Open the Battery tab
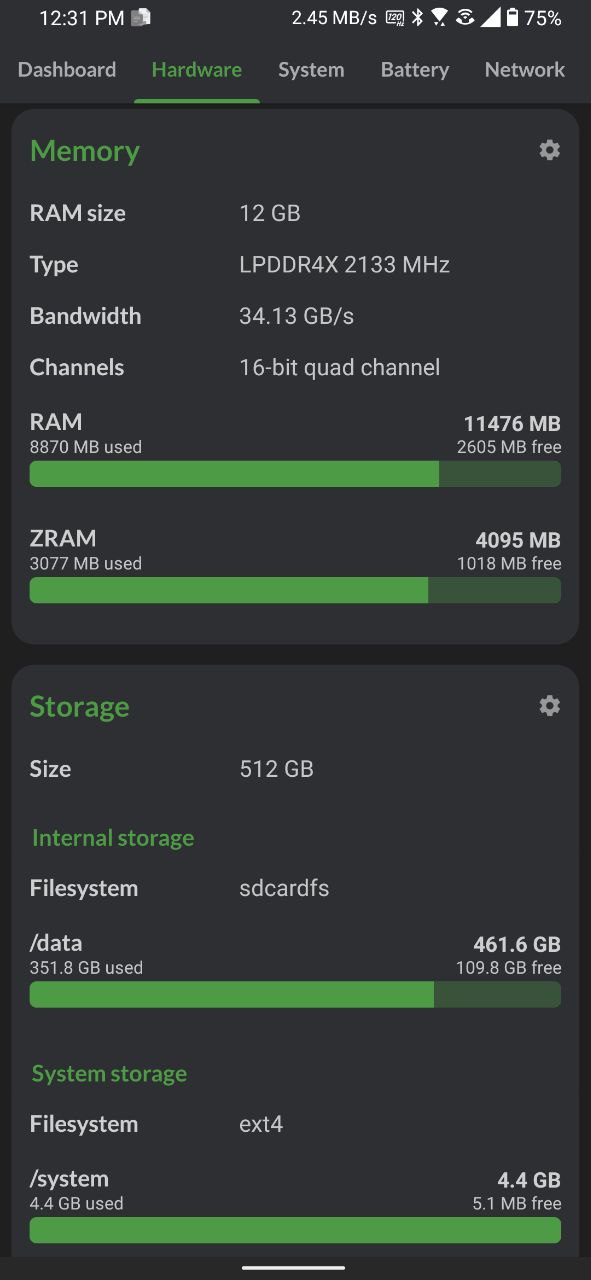 414,70
